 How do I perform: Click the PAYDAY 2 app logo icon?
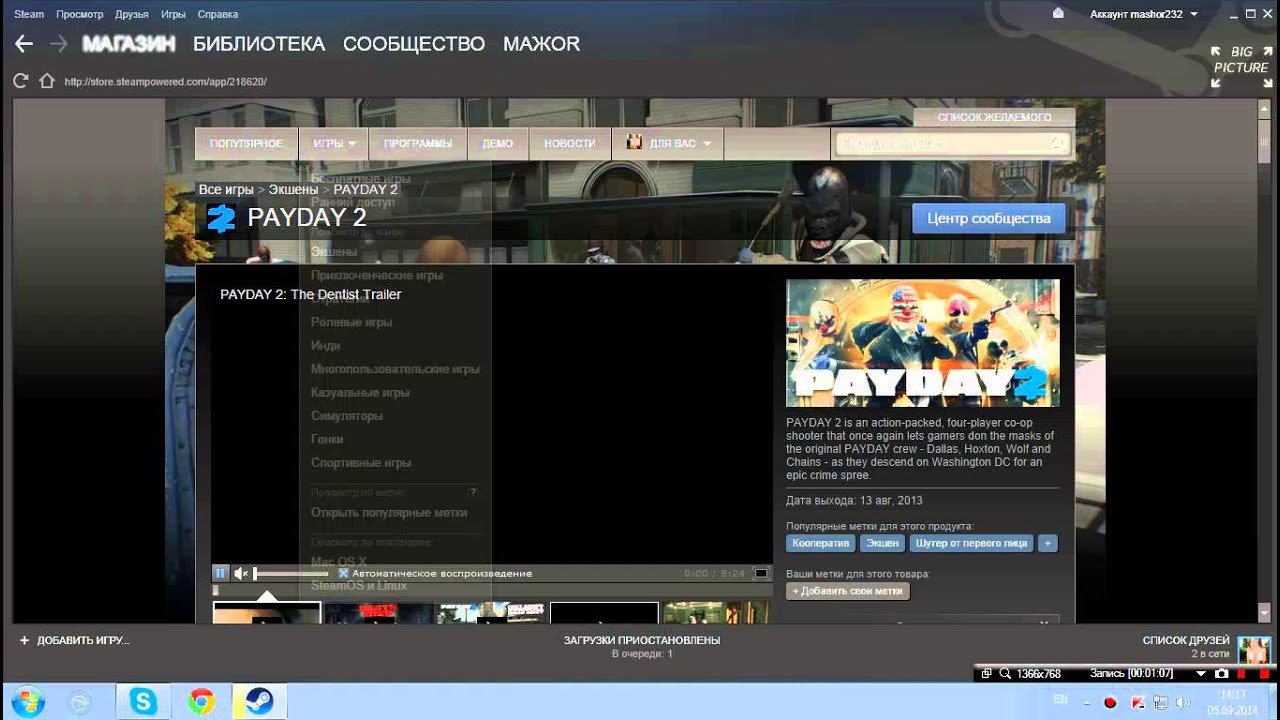coord(221,218)
